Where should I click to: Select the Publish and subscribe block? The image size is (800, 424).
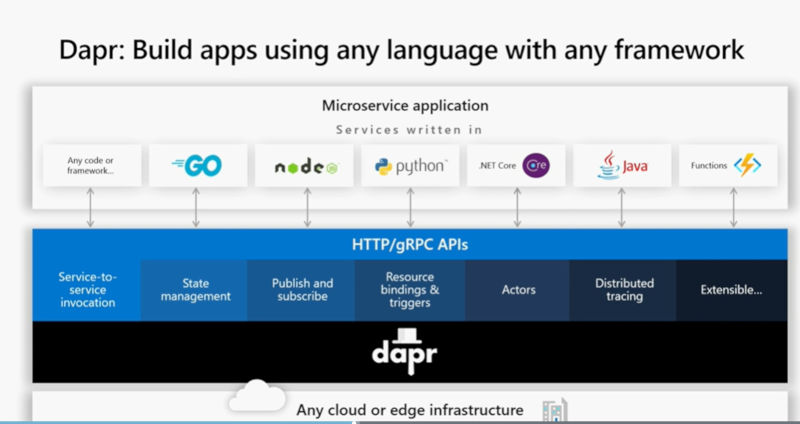coord(302,290)
